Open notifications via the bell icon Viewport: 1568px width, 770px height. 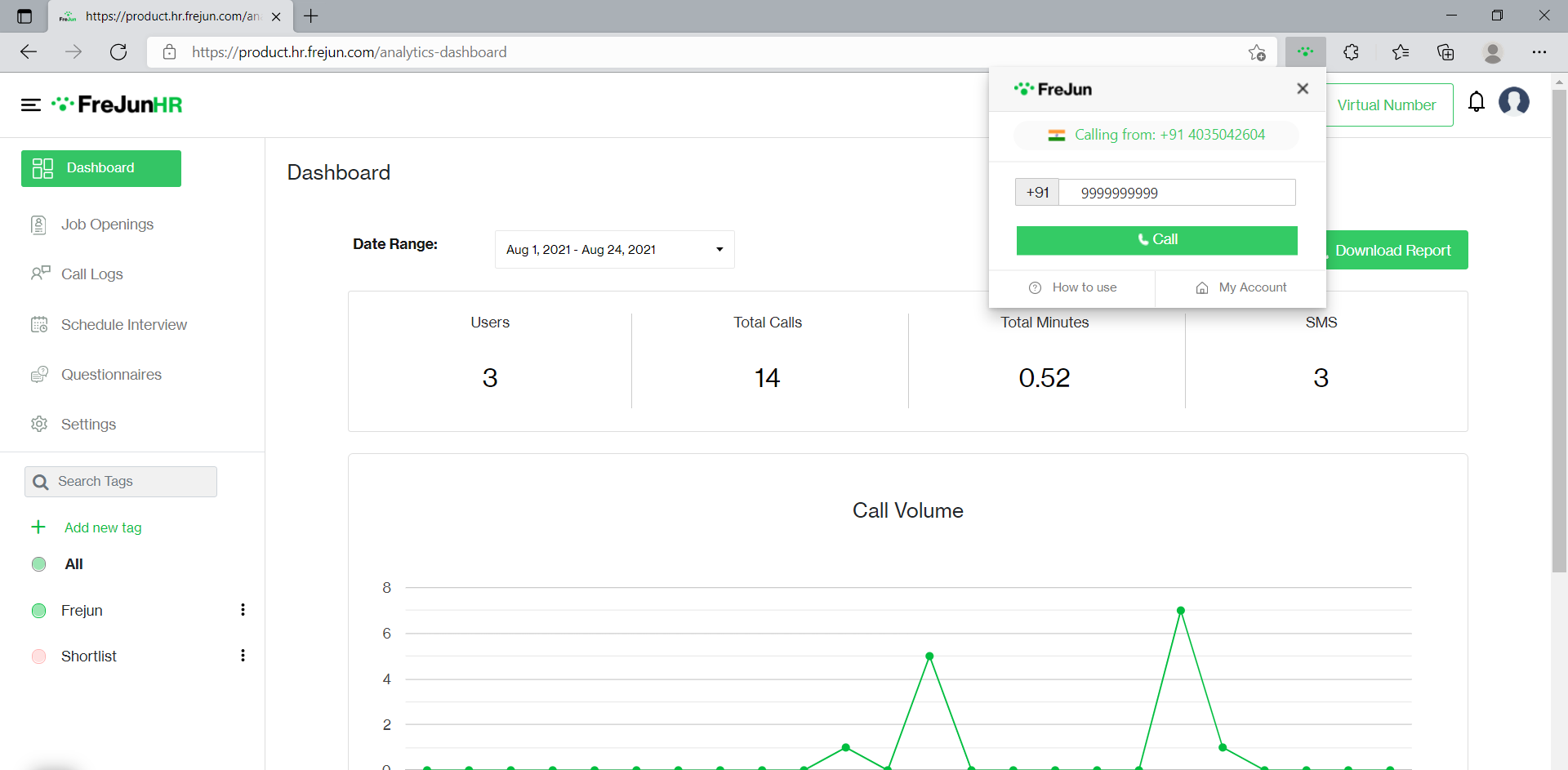[x=1477, y=102]
